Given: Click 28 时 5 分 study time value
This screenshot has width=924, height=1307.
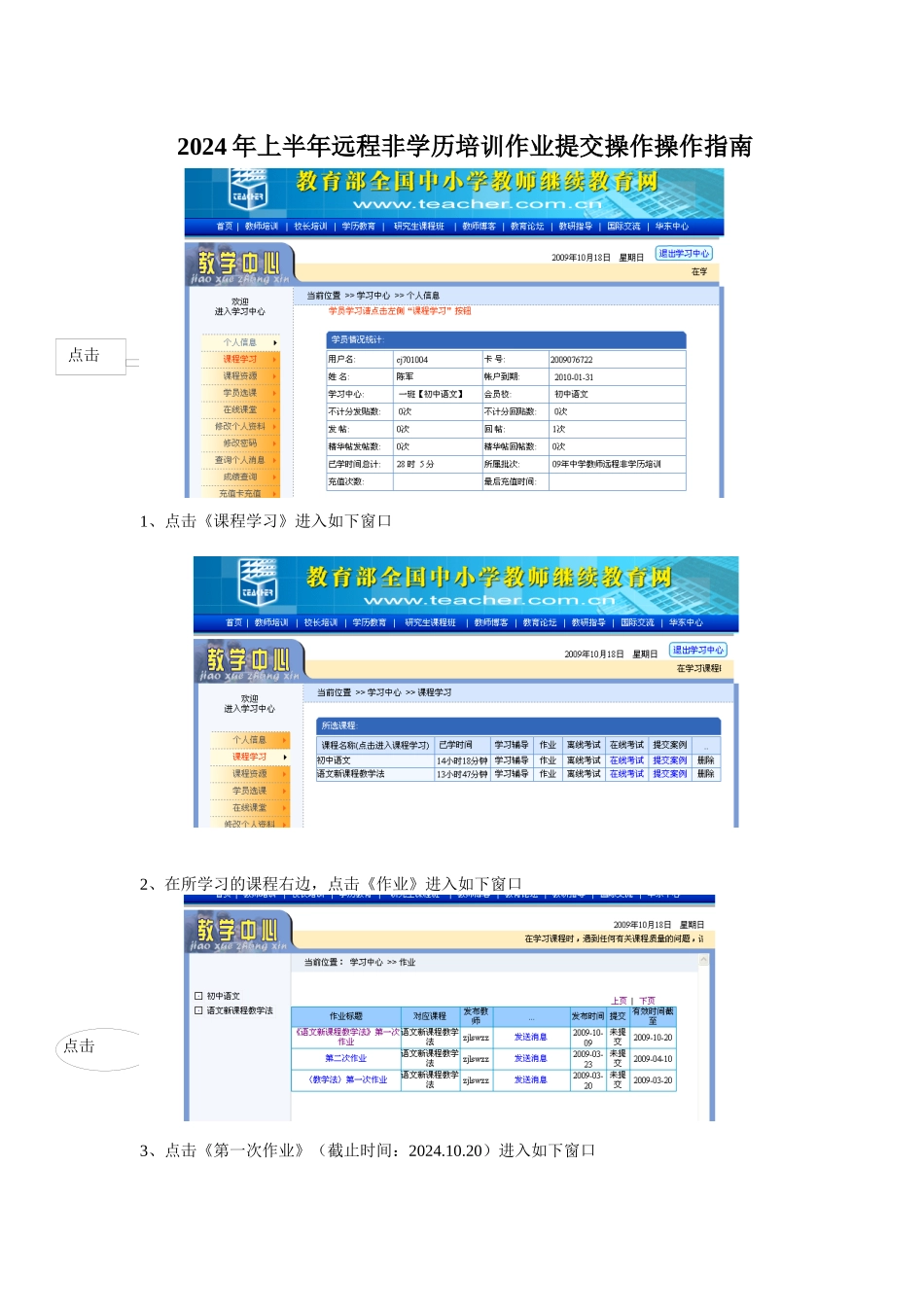Looking at the screenshot, I should point(415,465).
